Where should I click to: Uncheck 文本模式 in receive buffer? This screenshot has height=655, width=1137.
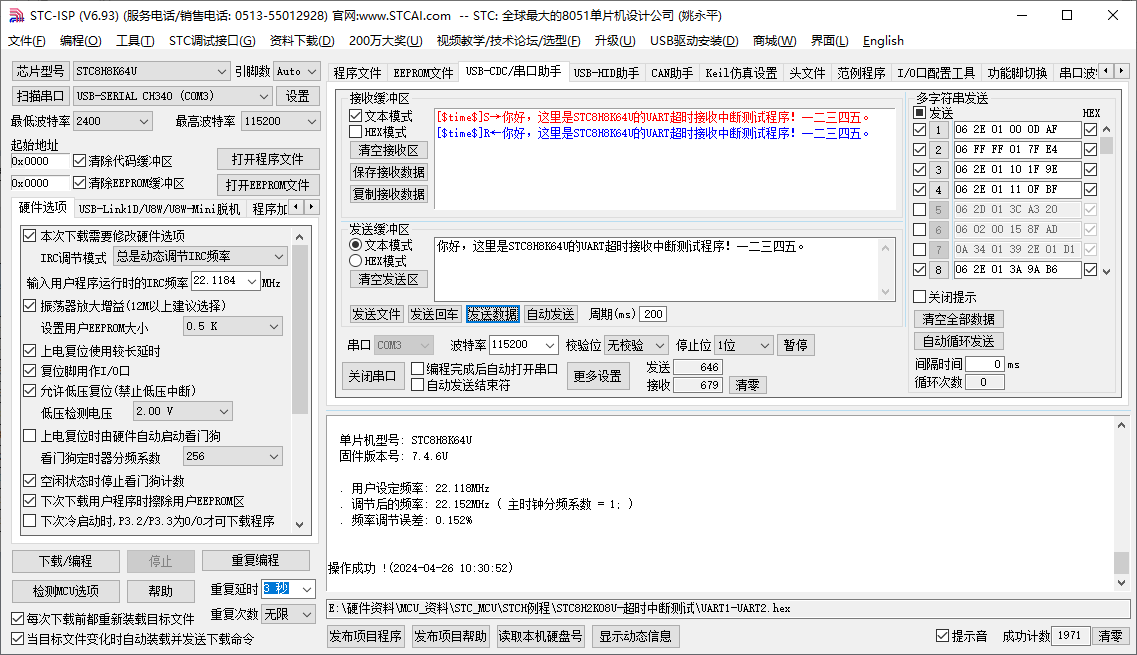tap(355, 115)
